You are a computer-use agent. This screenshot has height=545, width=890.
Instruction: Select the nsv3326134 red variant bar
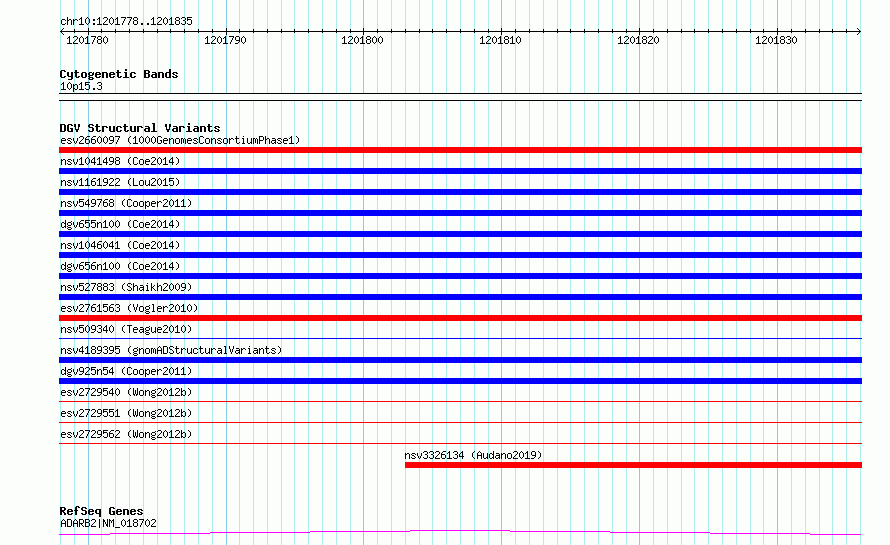633,465
